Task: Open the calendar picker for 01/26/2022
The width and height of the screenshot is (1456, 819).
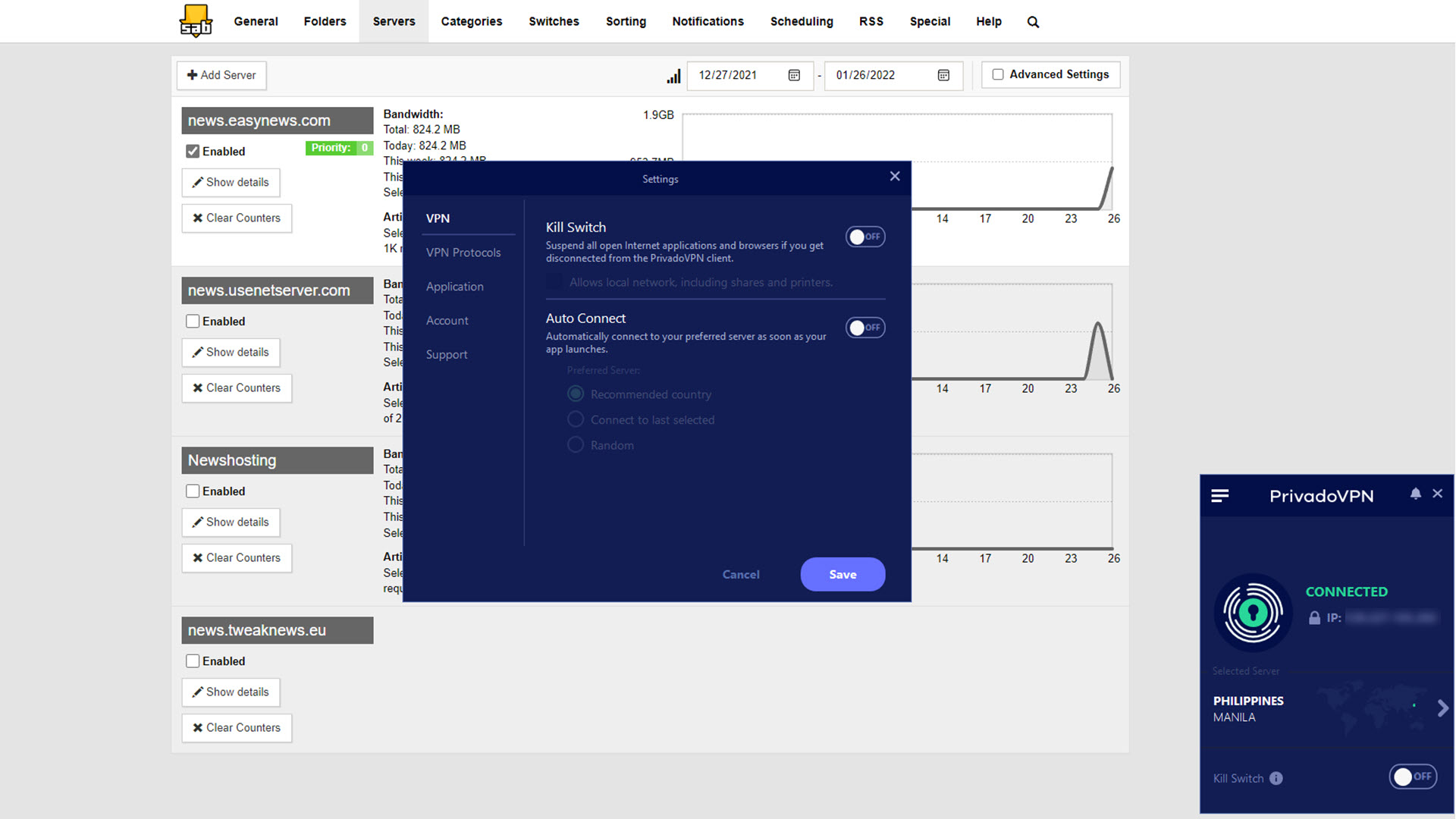Action: coord(943,75)
